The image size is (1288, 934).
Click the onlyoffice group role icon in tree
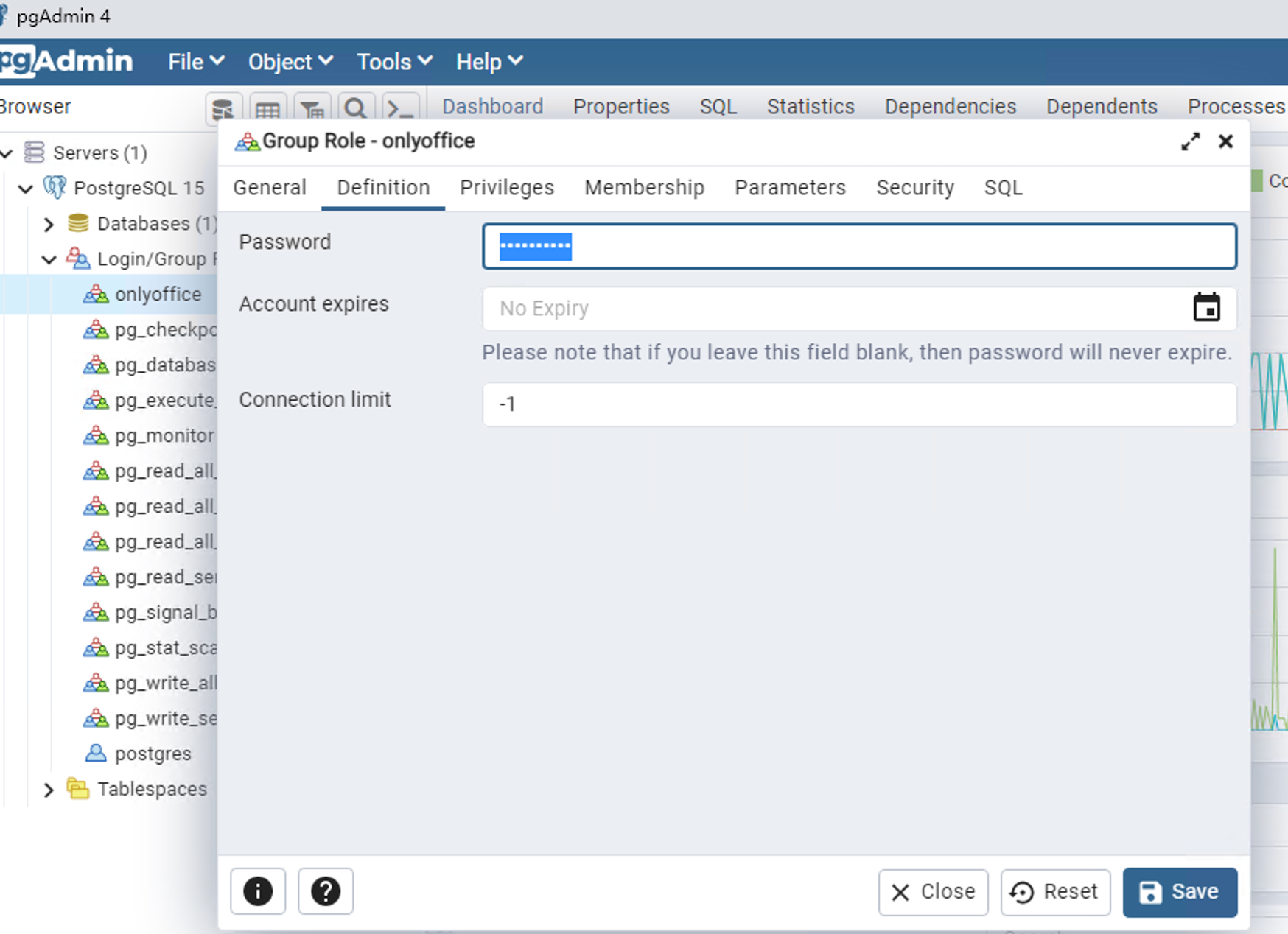coord(96,294)
